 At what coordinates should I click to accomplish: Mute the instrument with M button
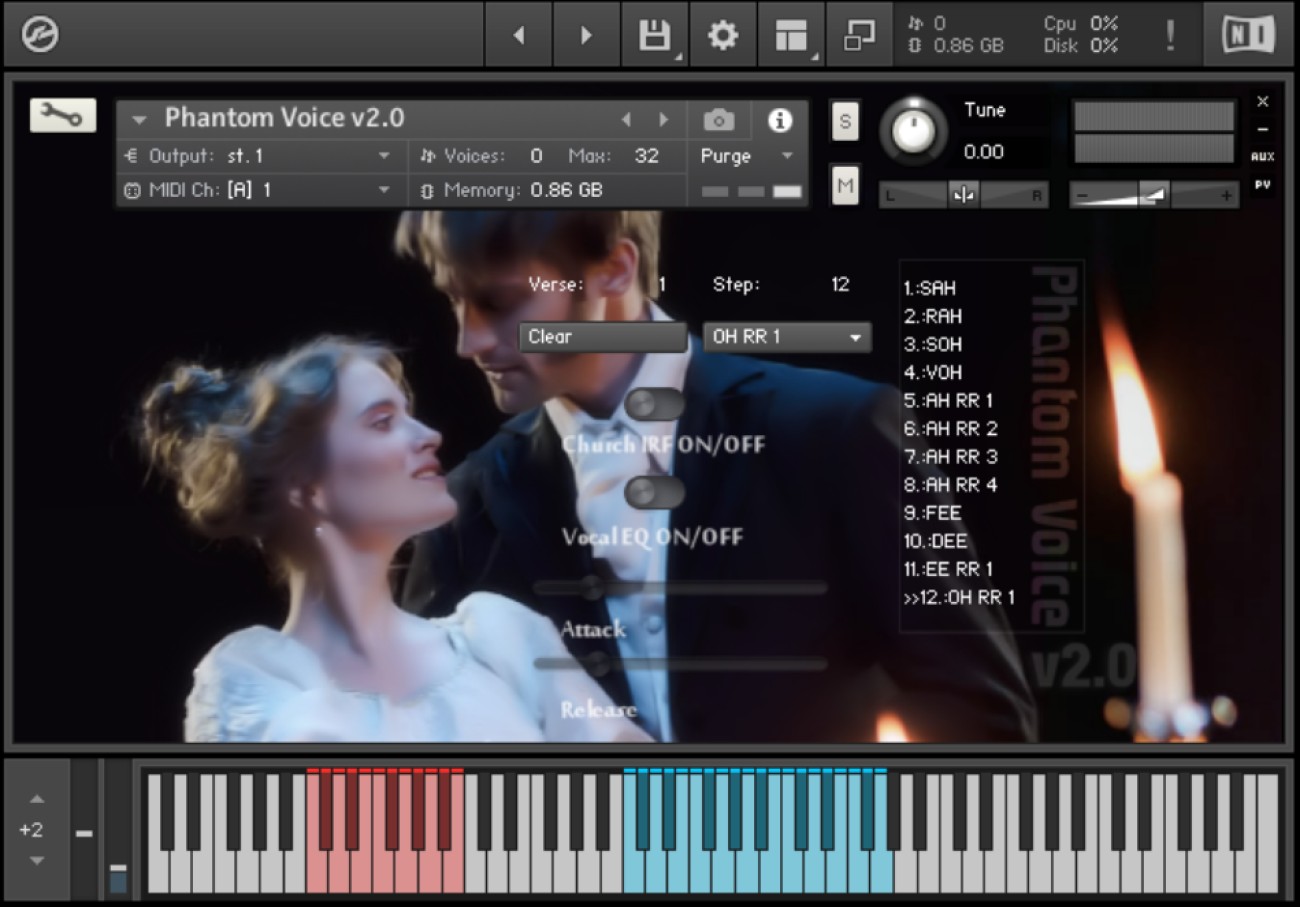[x=845, y=185]
